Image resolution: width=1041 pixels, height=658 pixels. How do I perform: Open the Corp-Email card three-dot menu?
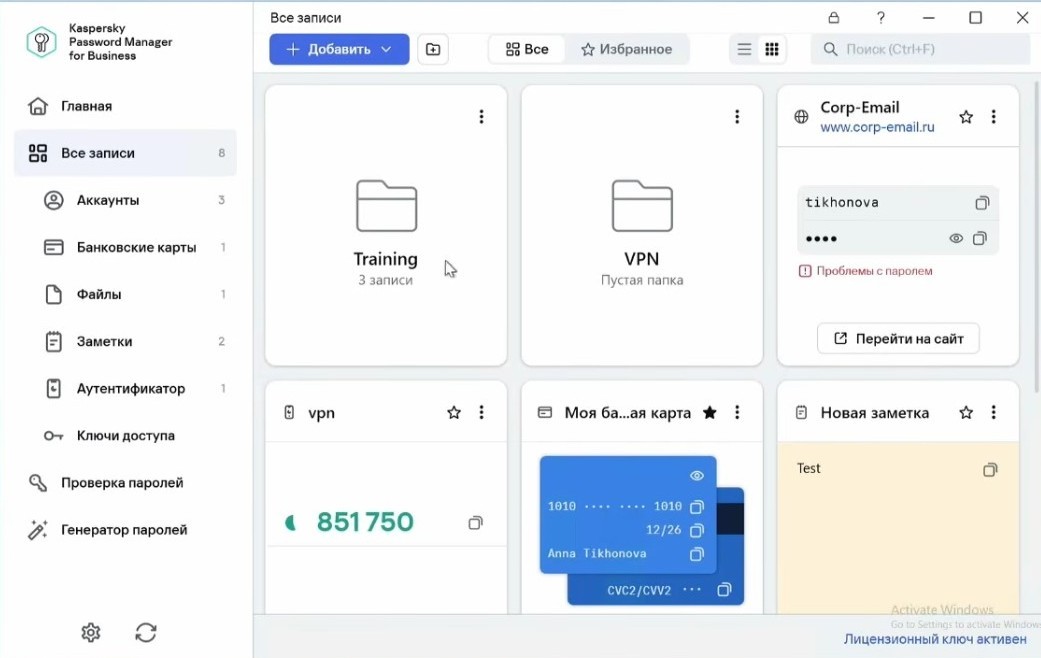[x=993, y=117]
